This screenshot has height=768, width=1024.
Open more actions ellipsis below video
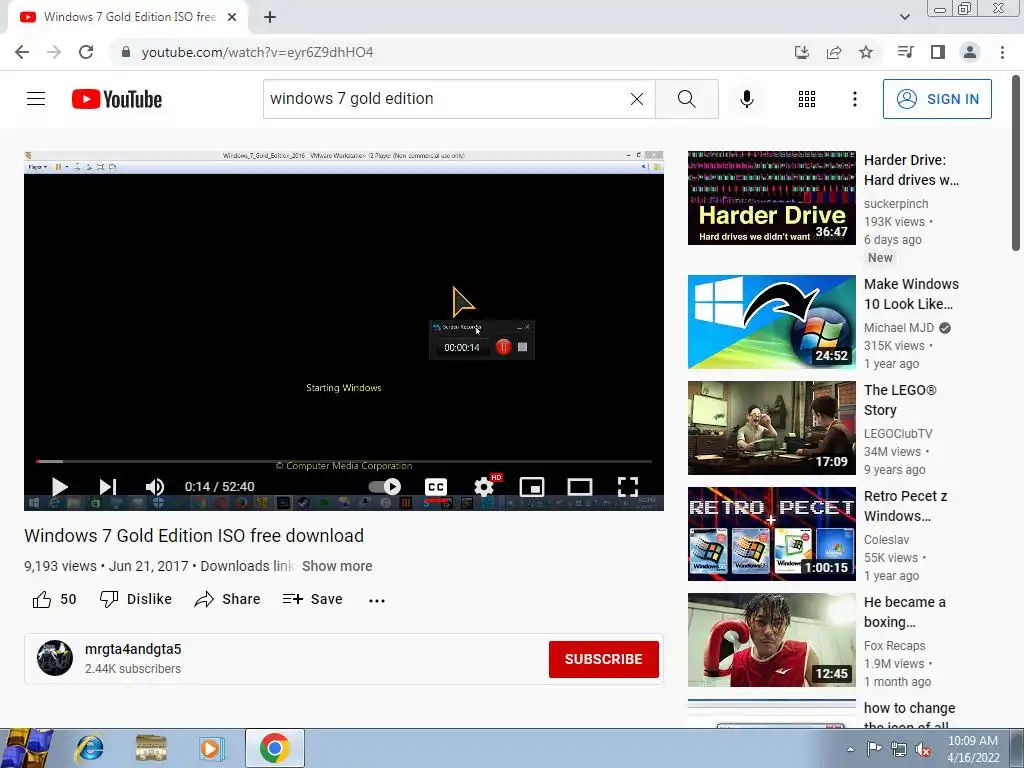(x=377, y=600)
